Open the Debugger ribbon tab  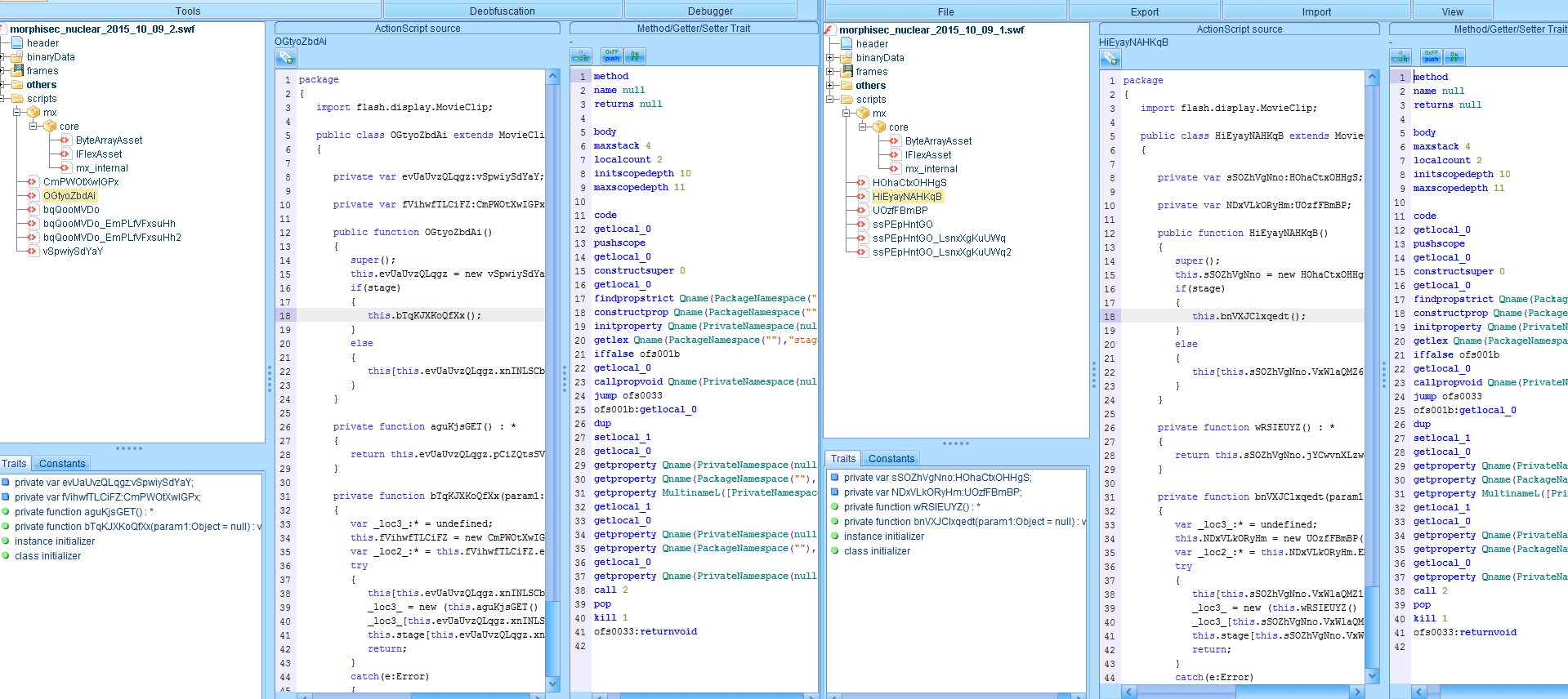710,11
